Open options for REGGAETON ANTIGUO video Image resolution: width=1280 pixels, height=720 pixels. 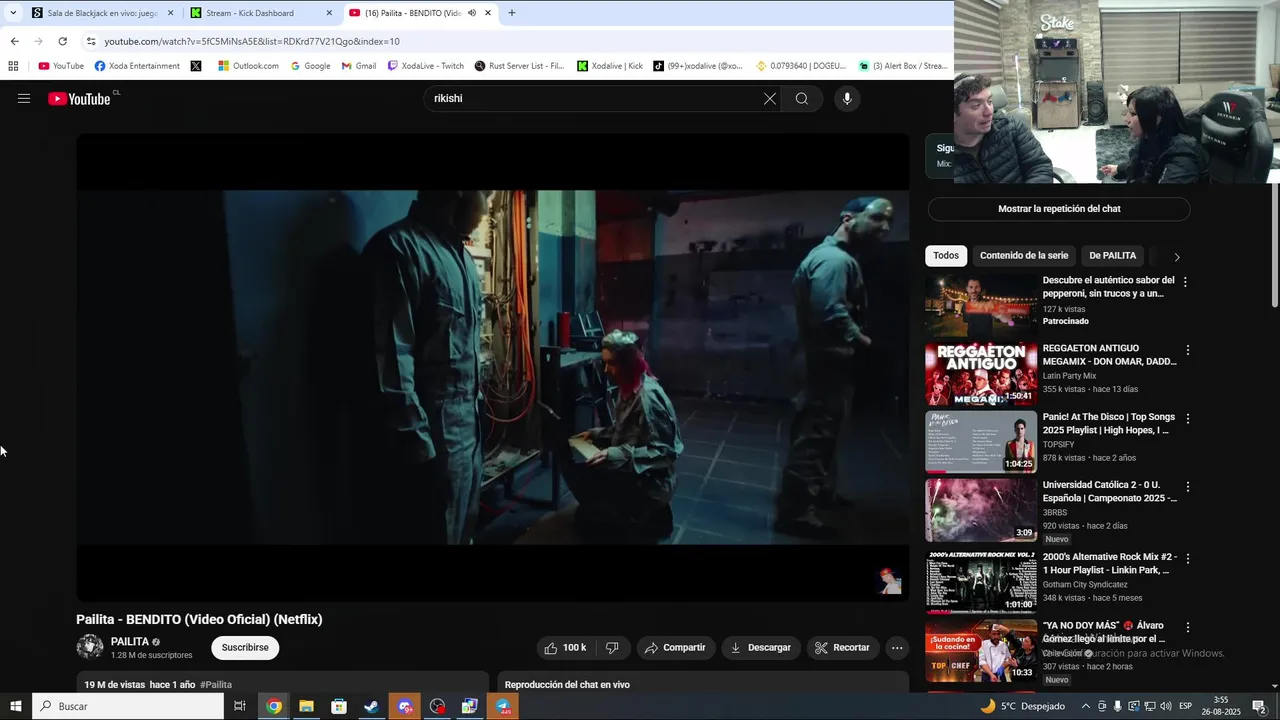[1187, 350]
